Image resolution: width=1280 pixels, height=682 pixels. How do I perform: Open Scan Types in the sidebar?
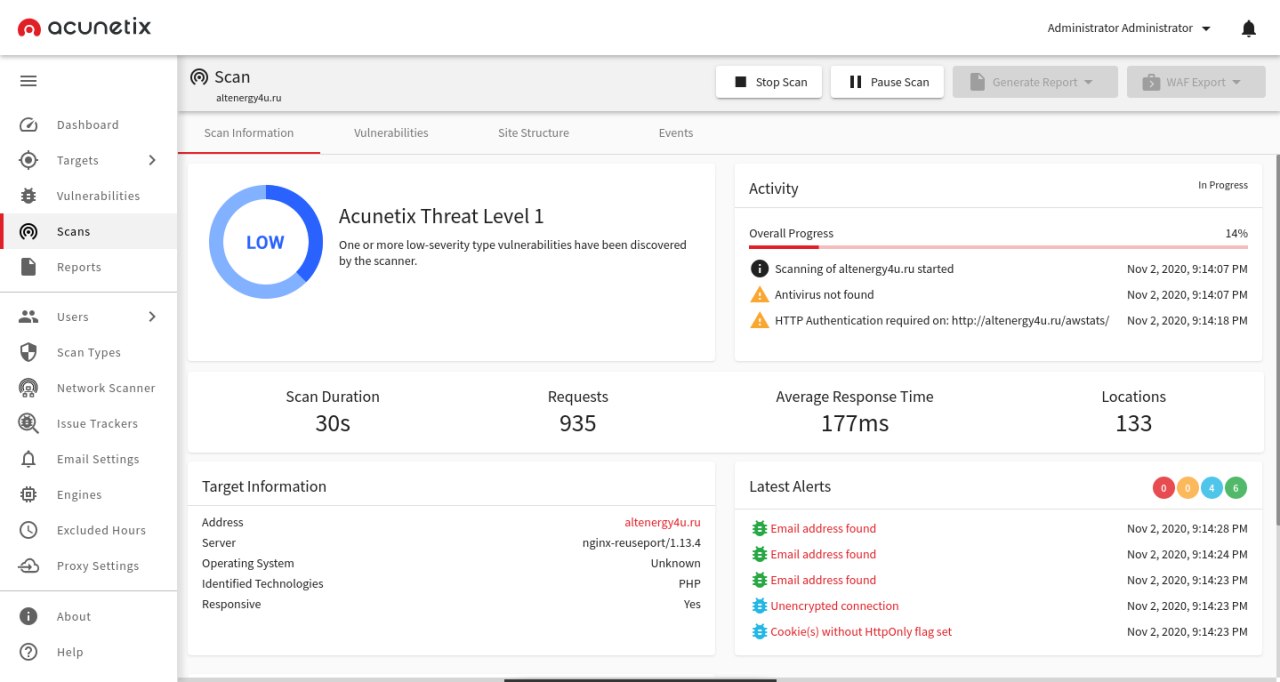click(88, 352)
